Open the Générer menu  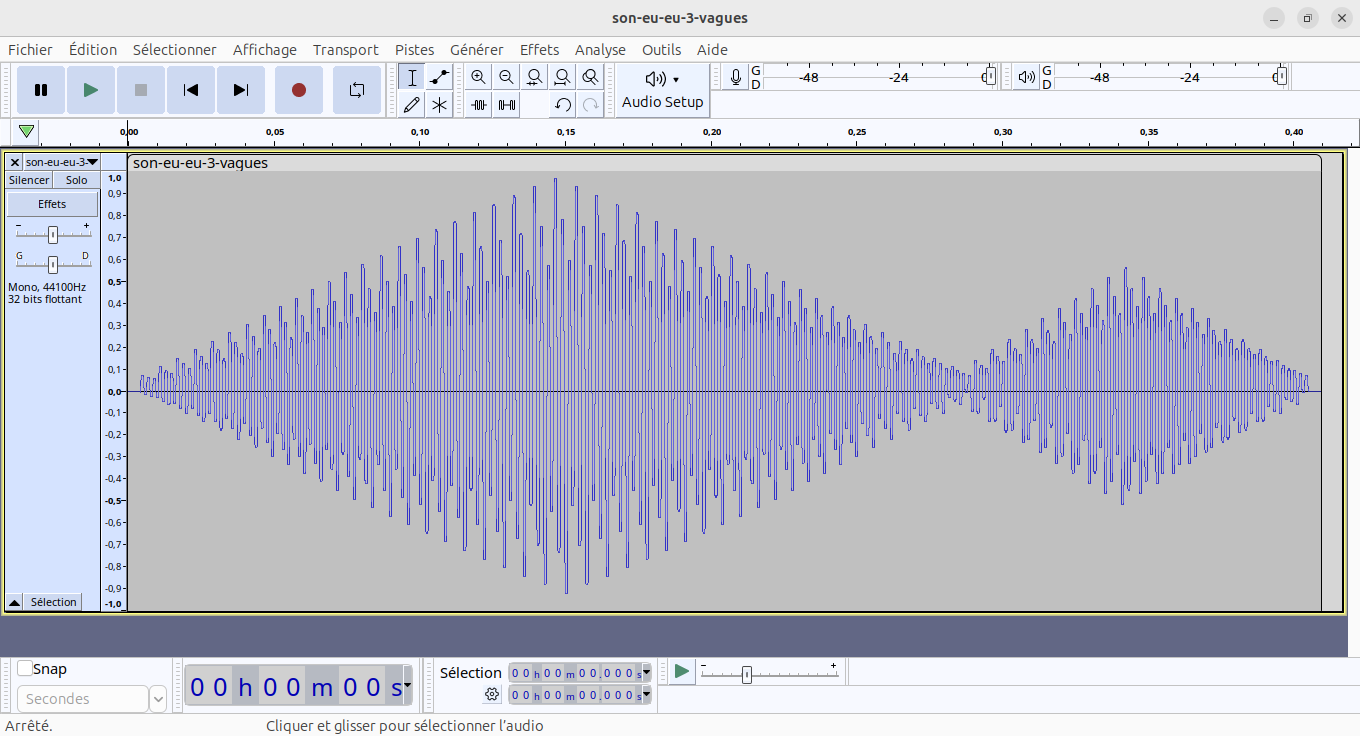476,50
